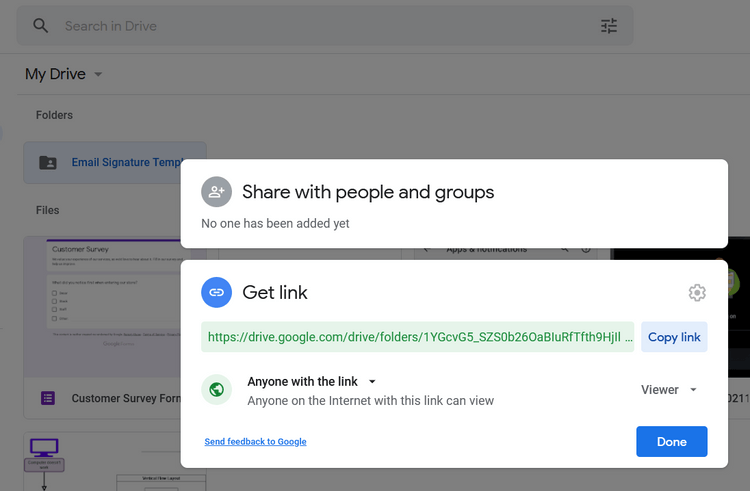750x491 pixels.
Task: Click the shared folder icon for Email Signature
Action: [x=48, y=162]
